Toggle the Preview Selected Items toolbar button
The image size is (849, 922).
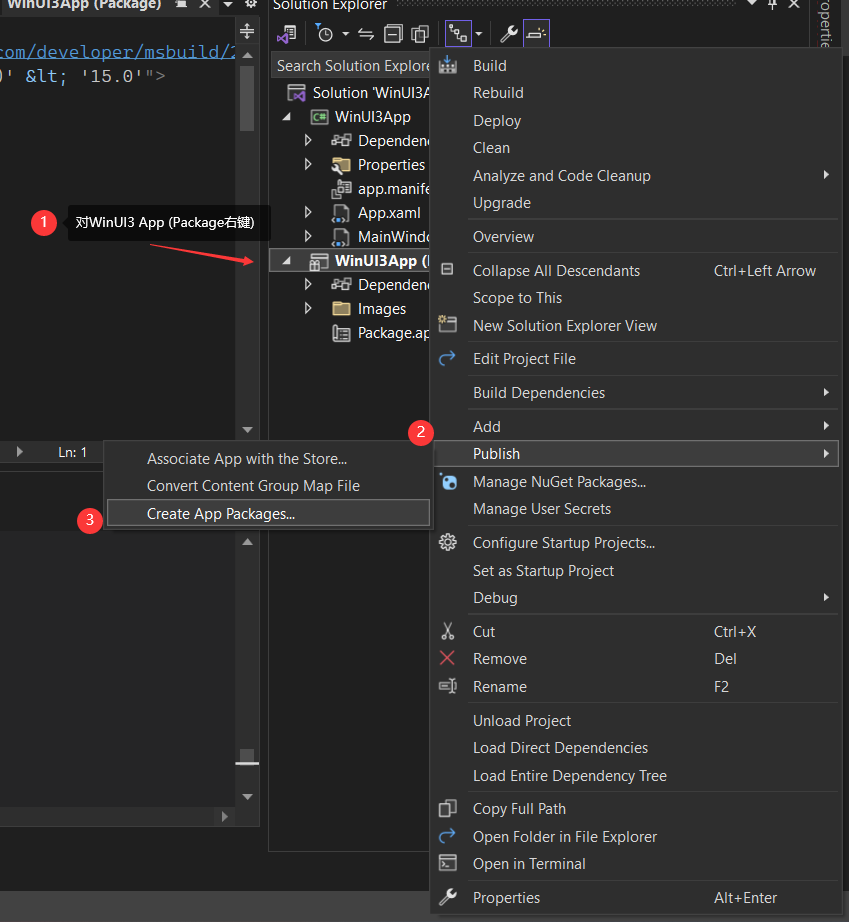pos(421,33)
